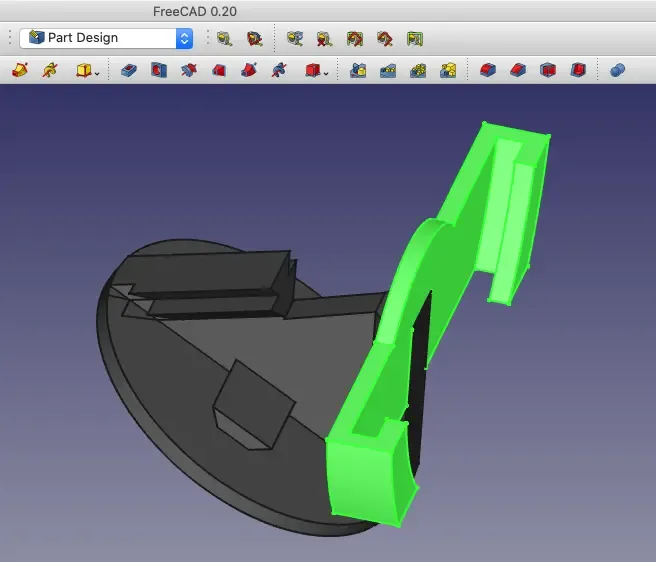Click the Boolean operation icon

[617, 70]
